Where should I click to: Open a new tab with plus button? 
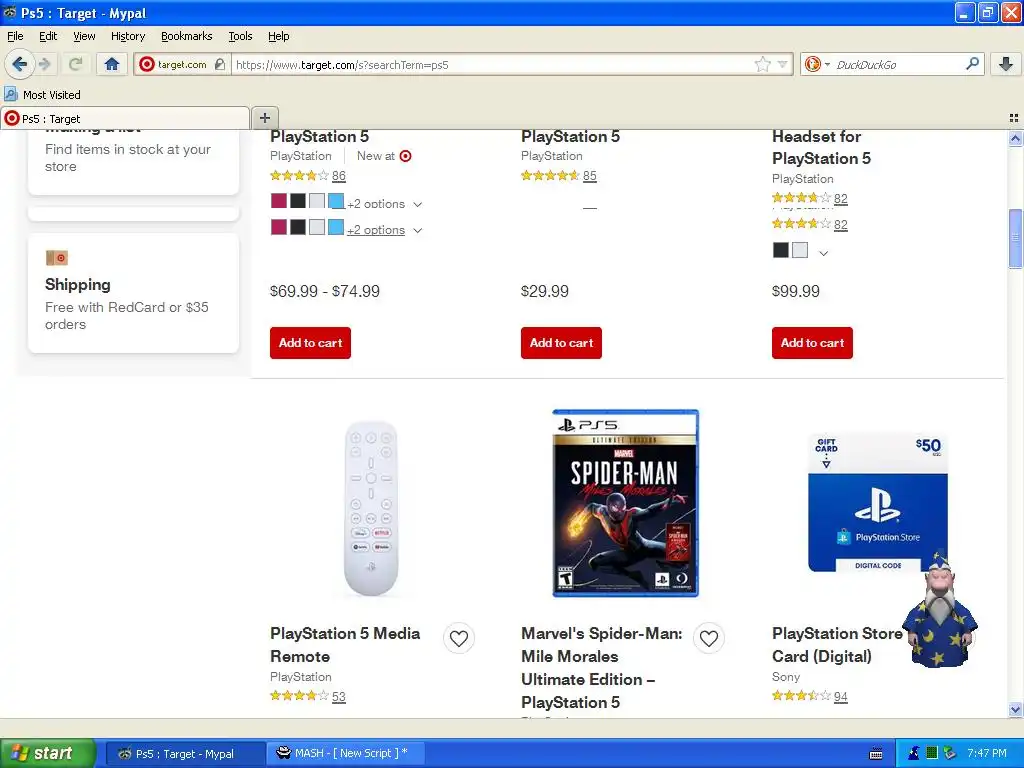click(264, 118)
